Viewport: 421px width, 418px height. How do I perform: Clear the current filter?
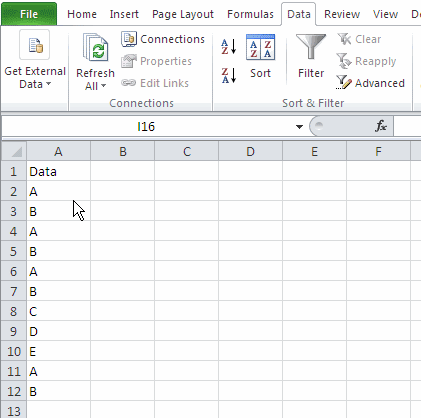[359, 39]
